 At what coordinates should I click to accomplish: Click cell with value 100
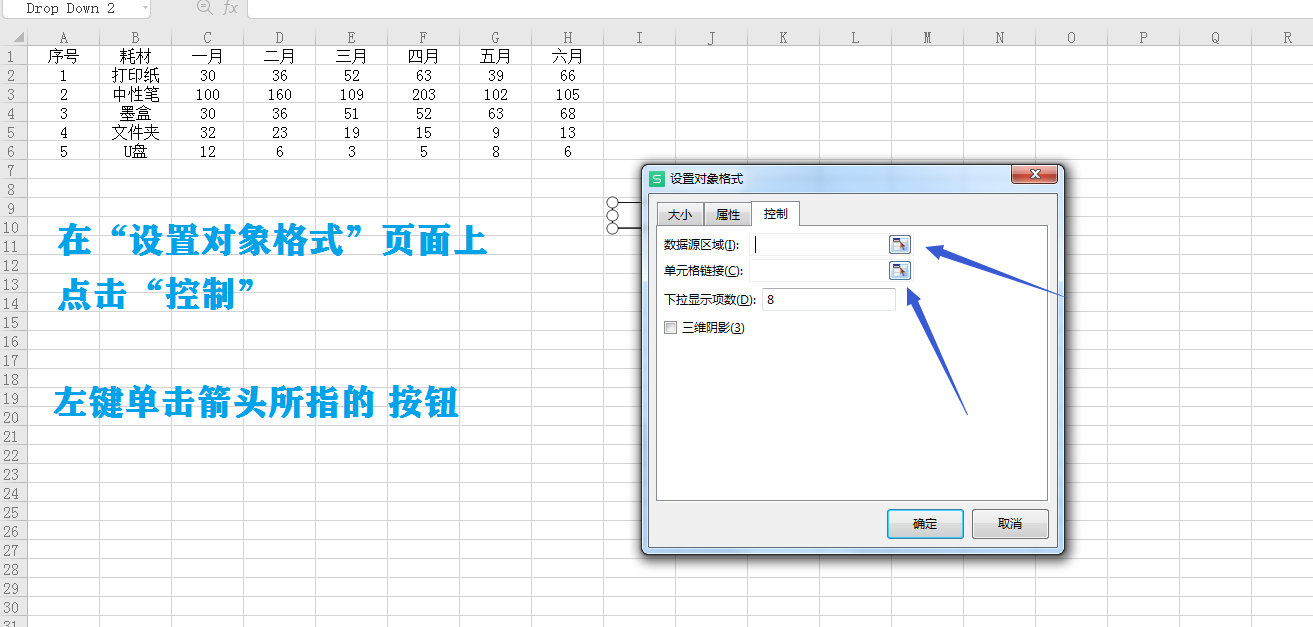pos(207,94)
